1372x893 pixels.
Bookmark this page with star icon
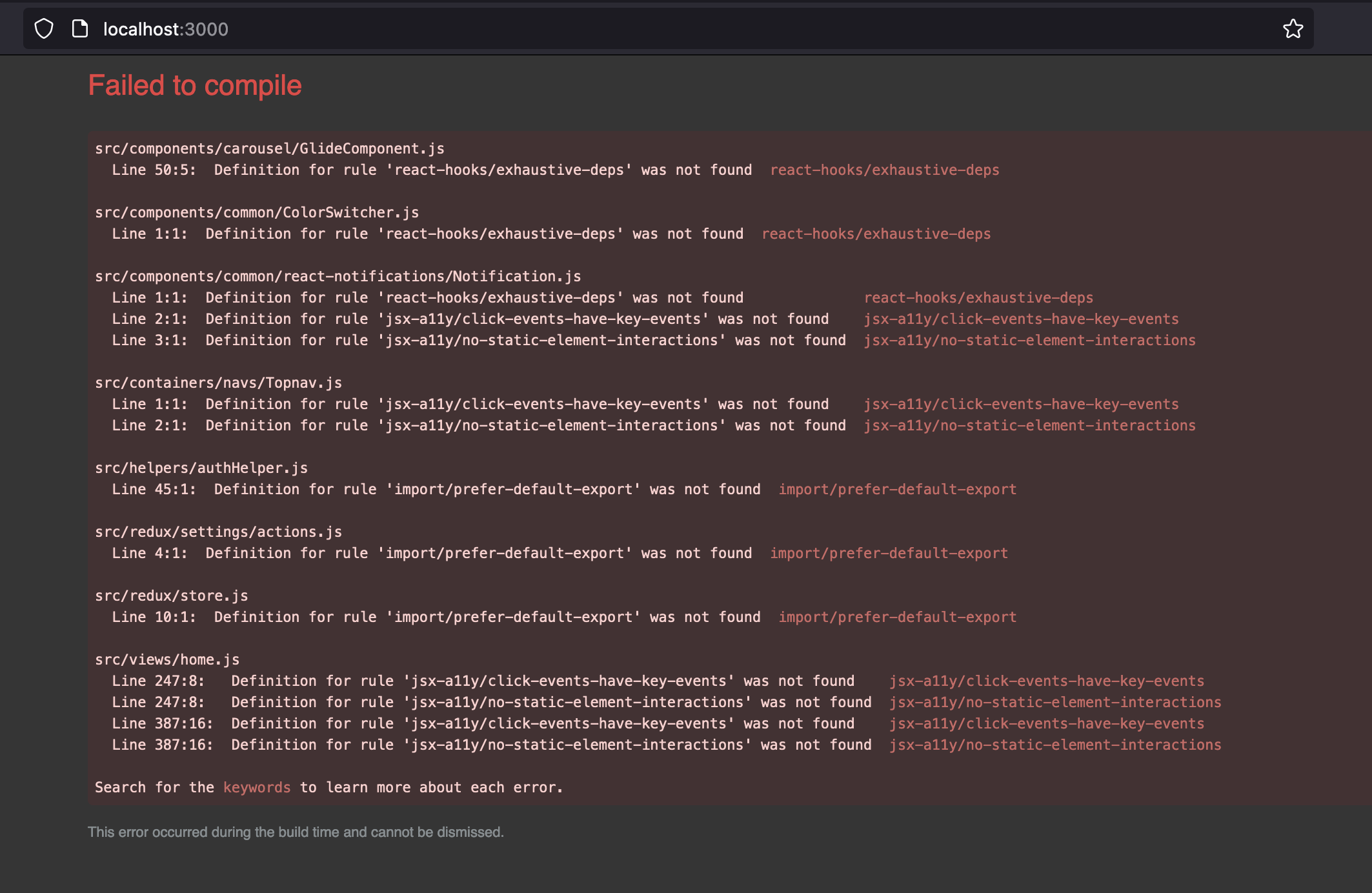1293,29
